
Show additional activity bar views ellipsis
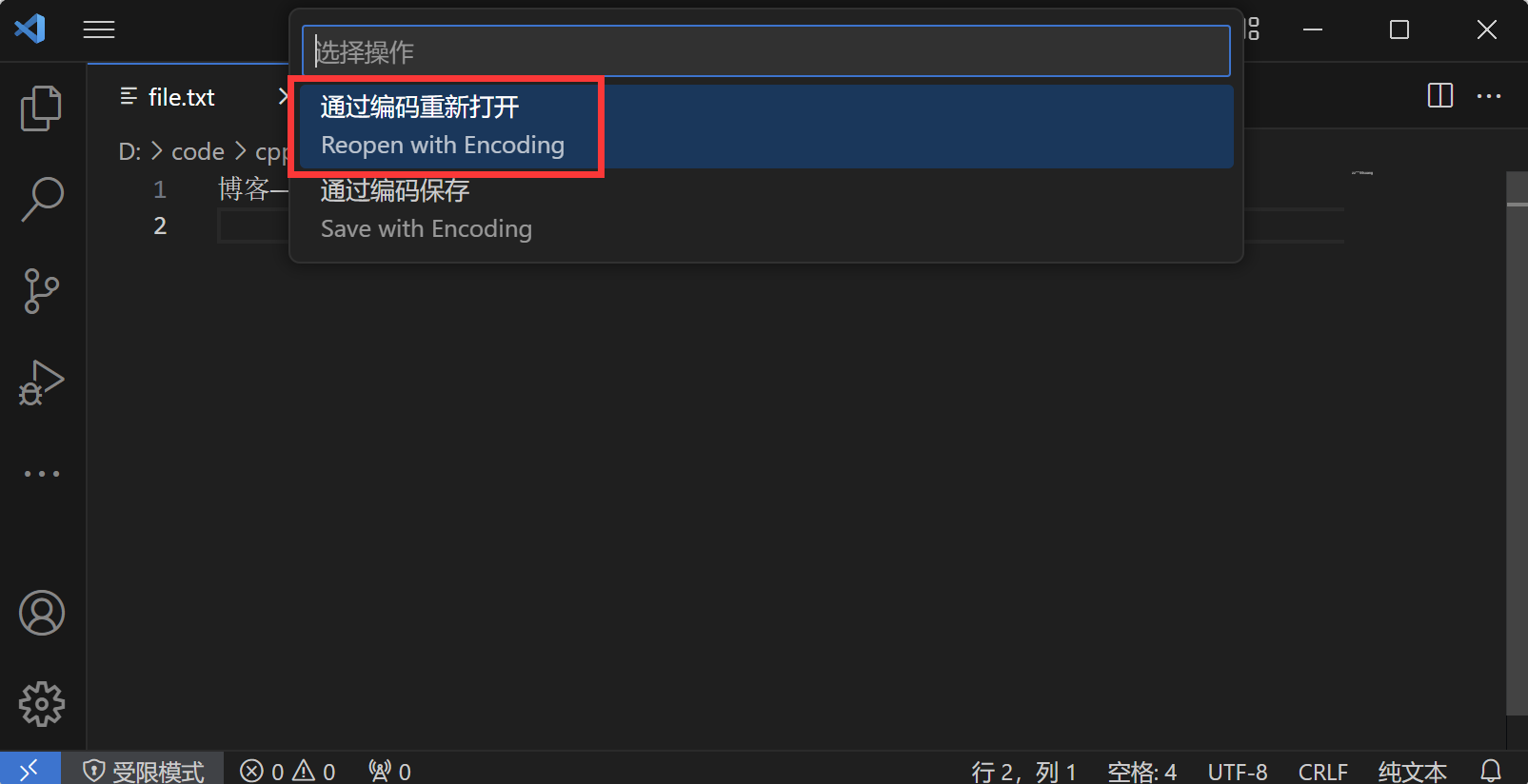coord(42,473)
